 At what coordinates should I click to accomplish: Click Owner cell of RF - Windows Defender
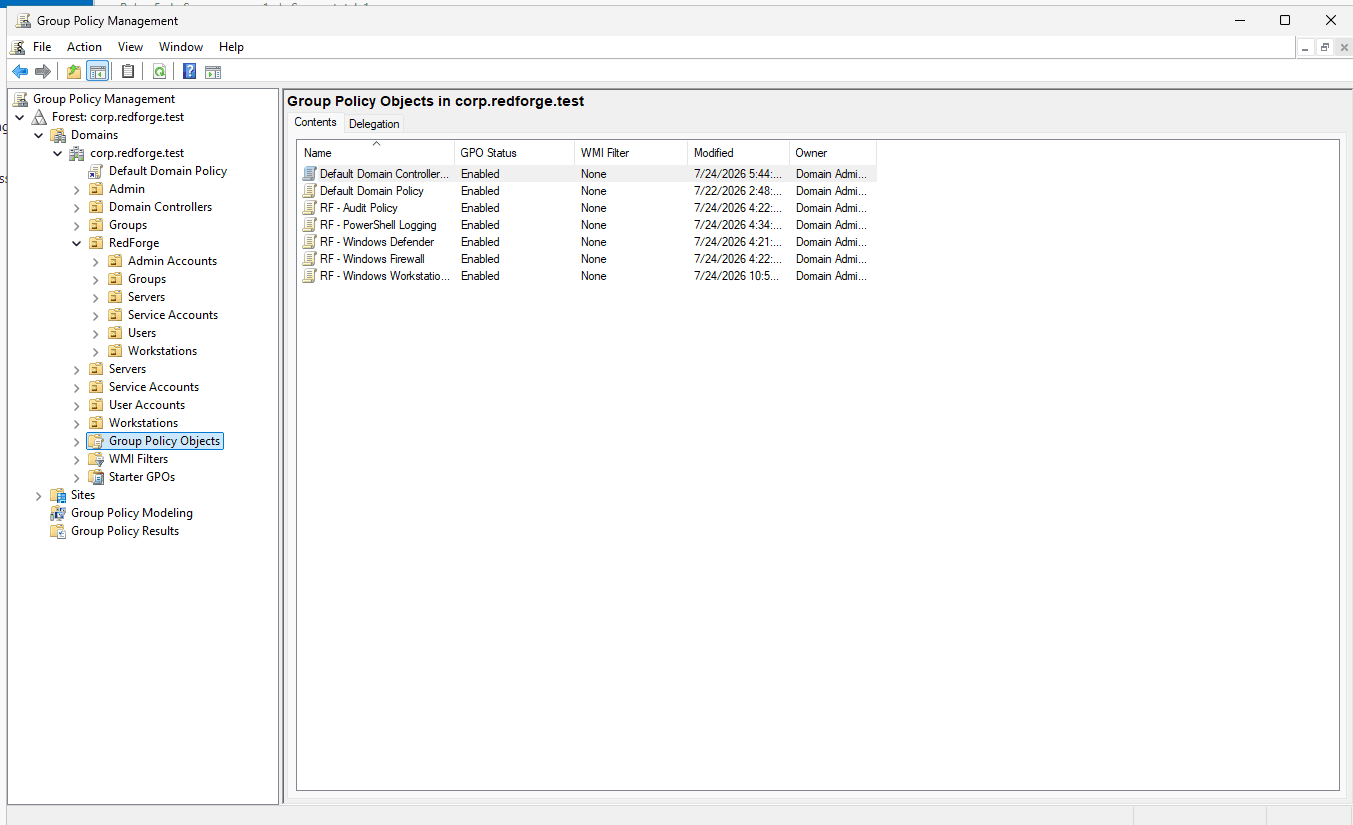pyautogui.click(x=831, y=242)
